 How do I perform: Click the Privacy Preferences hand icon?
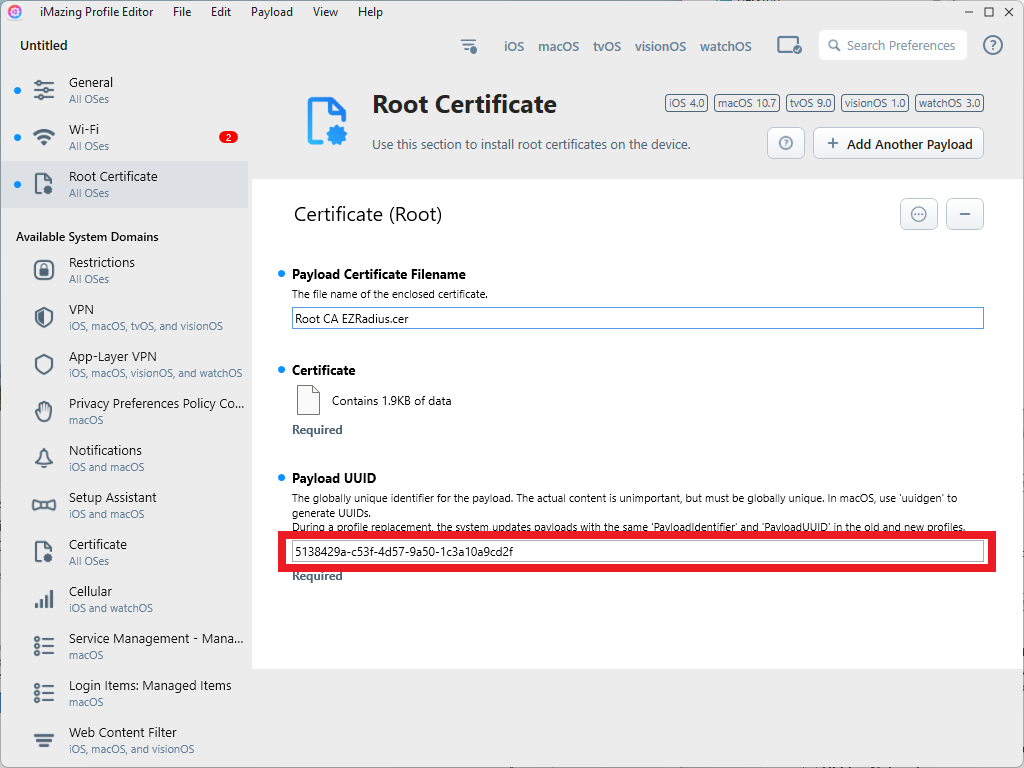(44, 411)
